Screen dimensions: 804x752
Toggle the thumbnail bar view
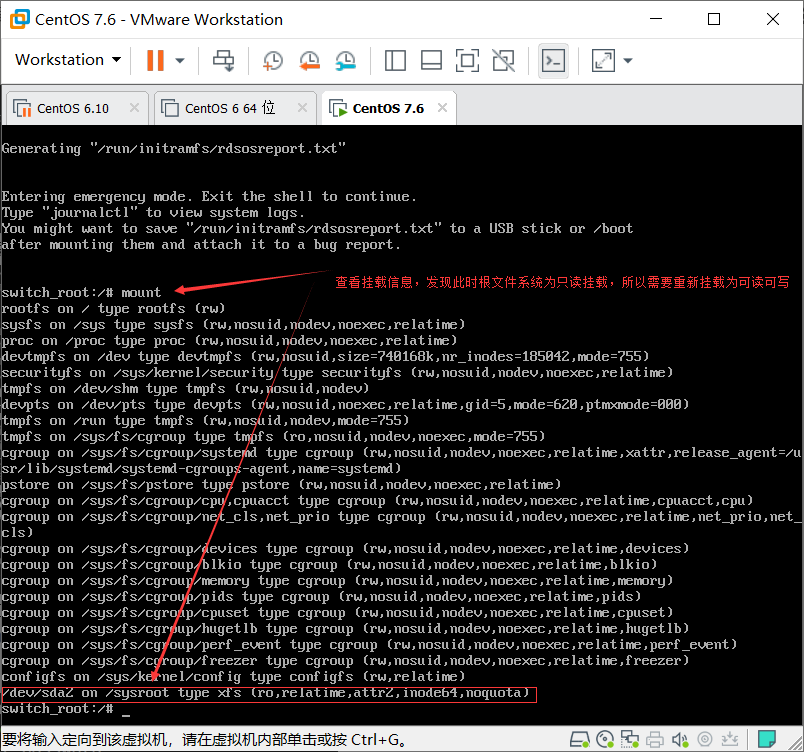(x=431, y=60)
